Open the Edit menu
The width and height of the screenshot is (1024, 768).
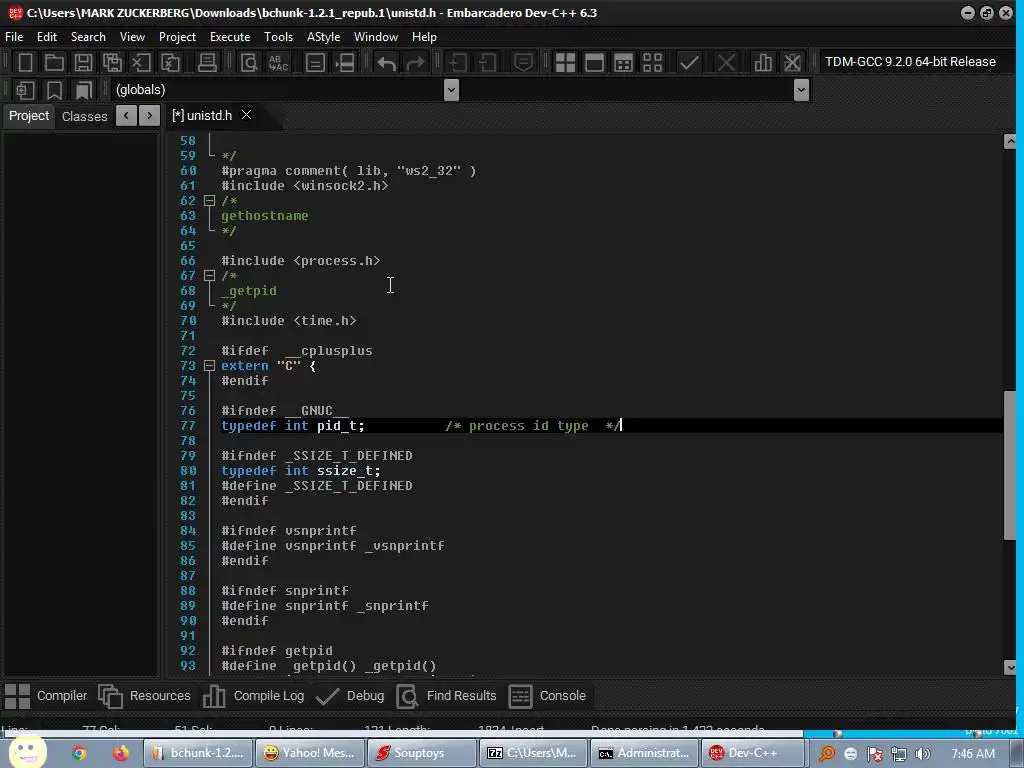(x=46, y=37)
